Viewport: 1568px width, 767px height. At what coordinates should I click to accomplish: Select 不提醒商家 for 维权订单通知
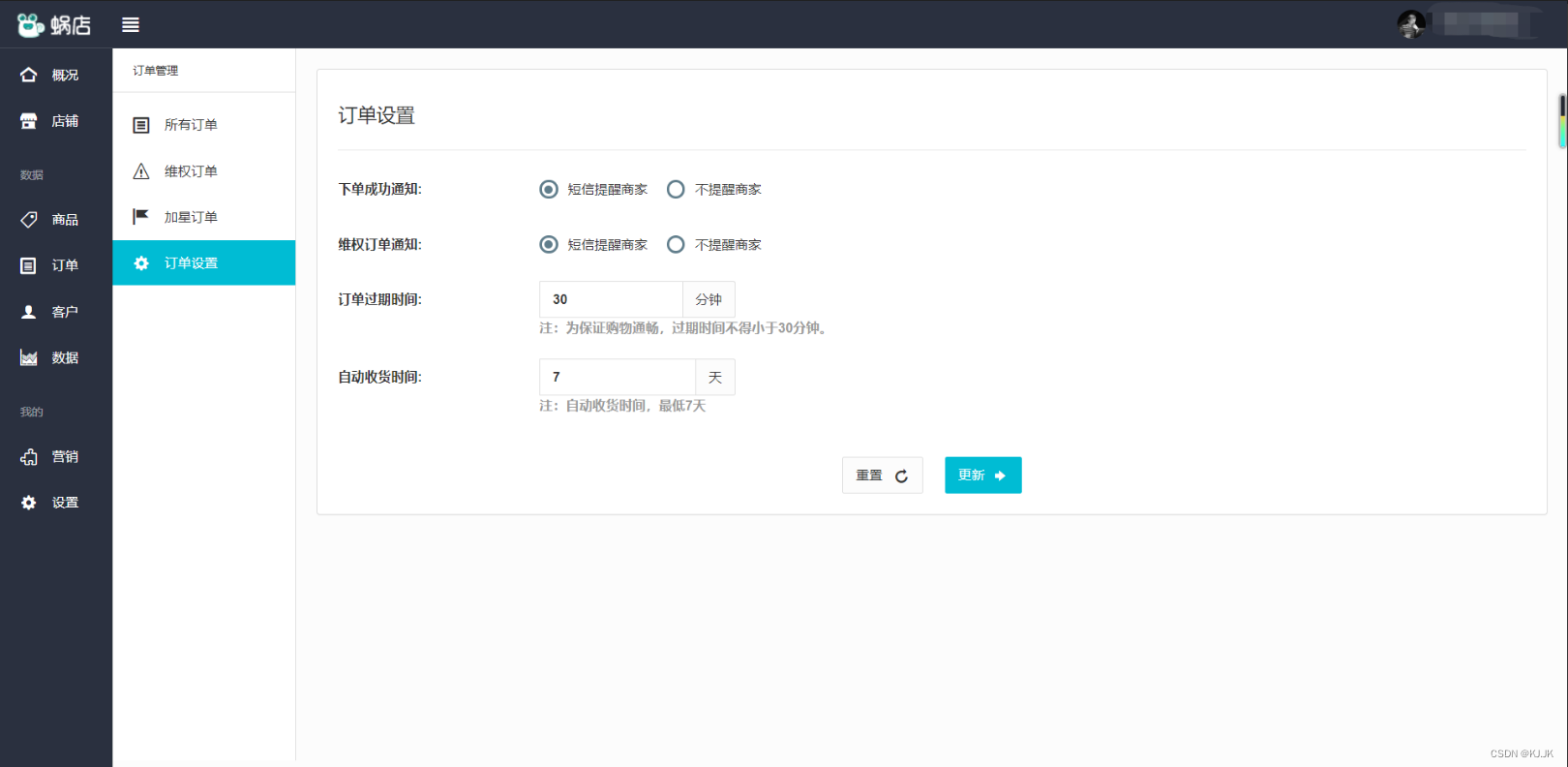pyautogui.click(x=676, y=244)
